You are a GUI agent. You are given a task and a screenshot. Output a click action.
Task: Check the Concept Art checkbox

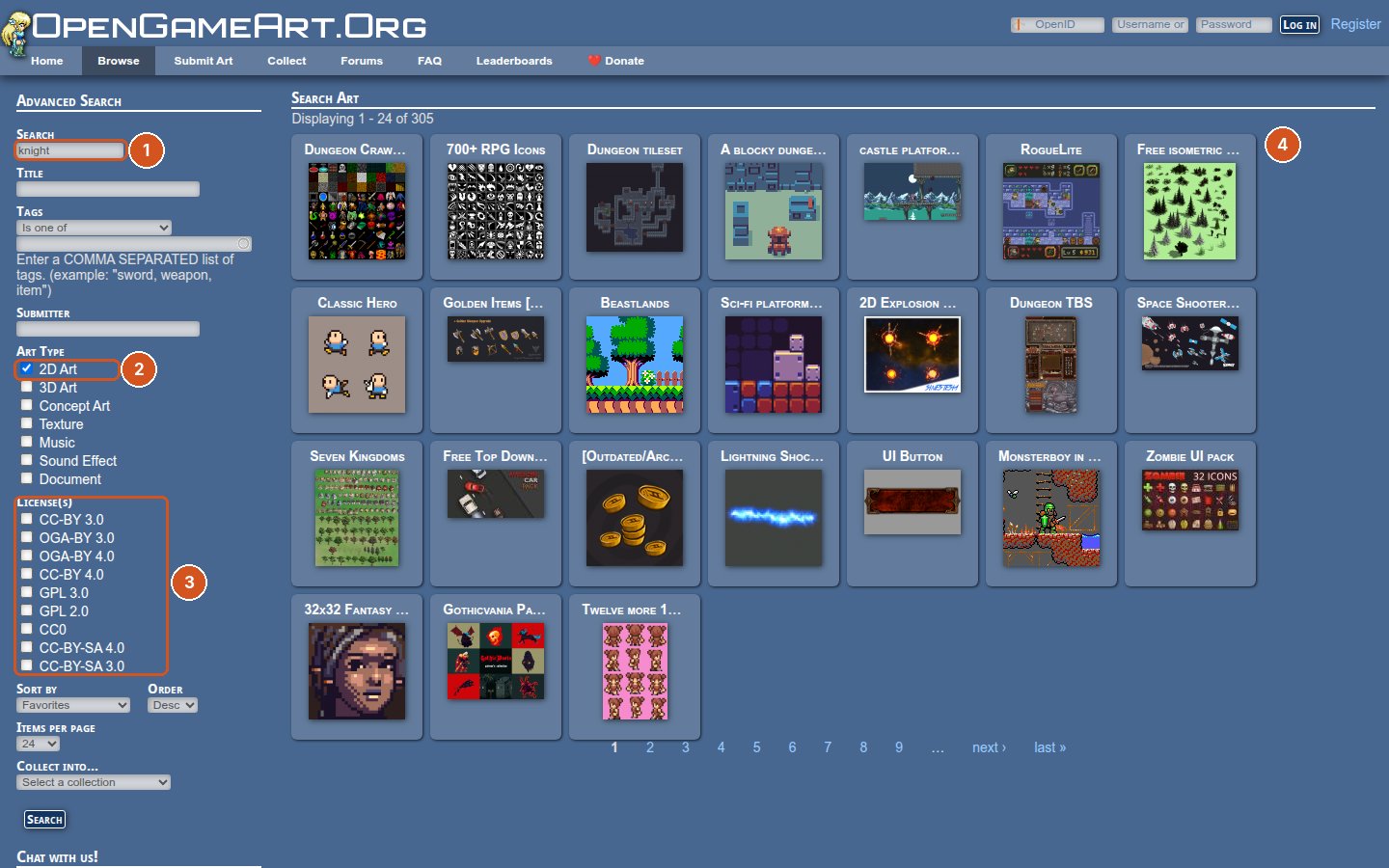pos(27,405)
